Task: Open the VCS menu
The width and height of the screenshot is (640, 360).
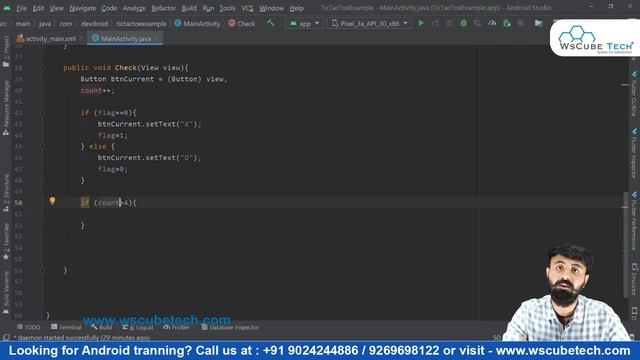Action: 247,8
